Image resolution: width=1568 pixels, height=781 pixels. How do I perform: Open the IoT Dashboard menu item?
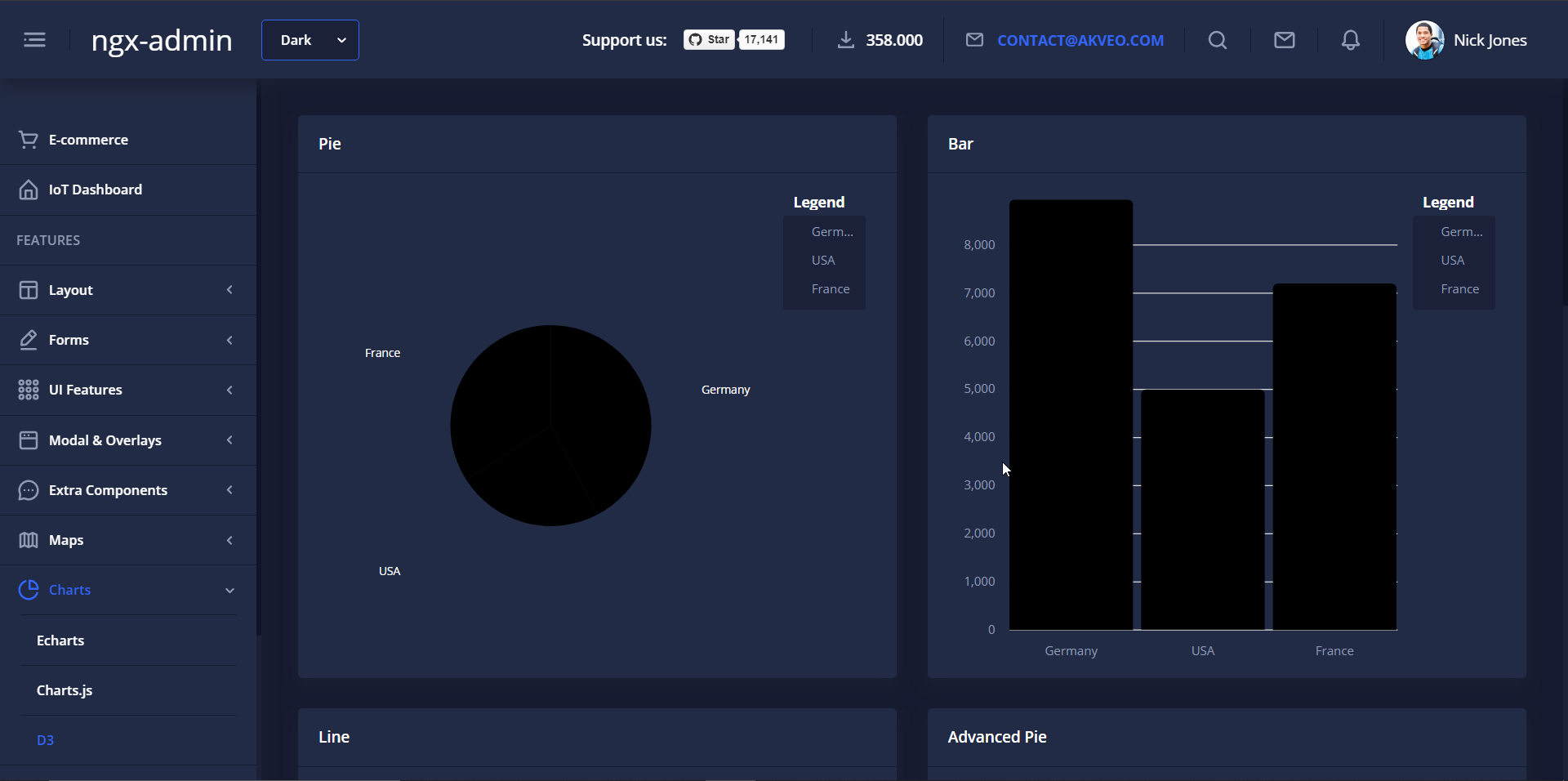point(128,190)
